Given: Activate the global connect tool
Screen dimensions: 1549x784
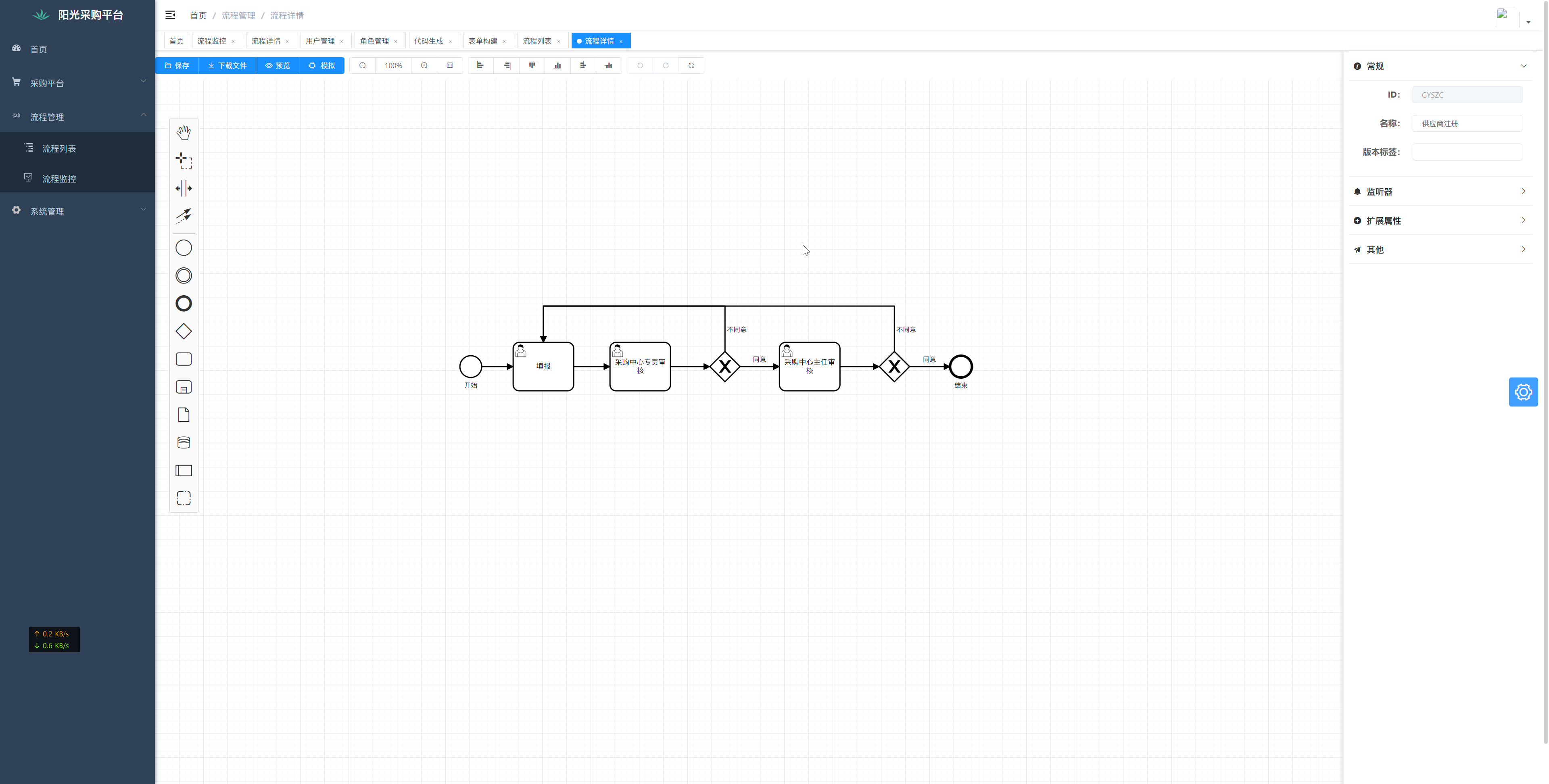Looking at the screenshot, I should 184,216.
